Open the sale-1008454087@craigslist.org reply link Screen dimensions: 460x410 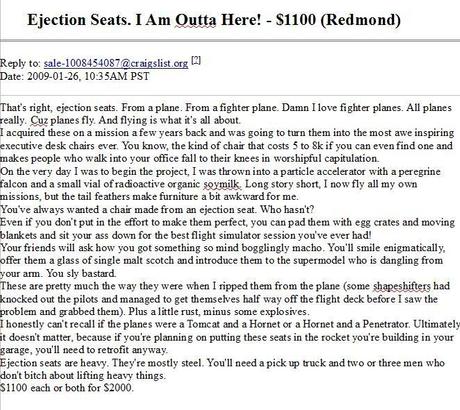(116, 63)
